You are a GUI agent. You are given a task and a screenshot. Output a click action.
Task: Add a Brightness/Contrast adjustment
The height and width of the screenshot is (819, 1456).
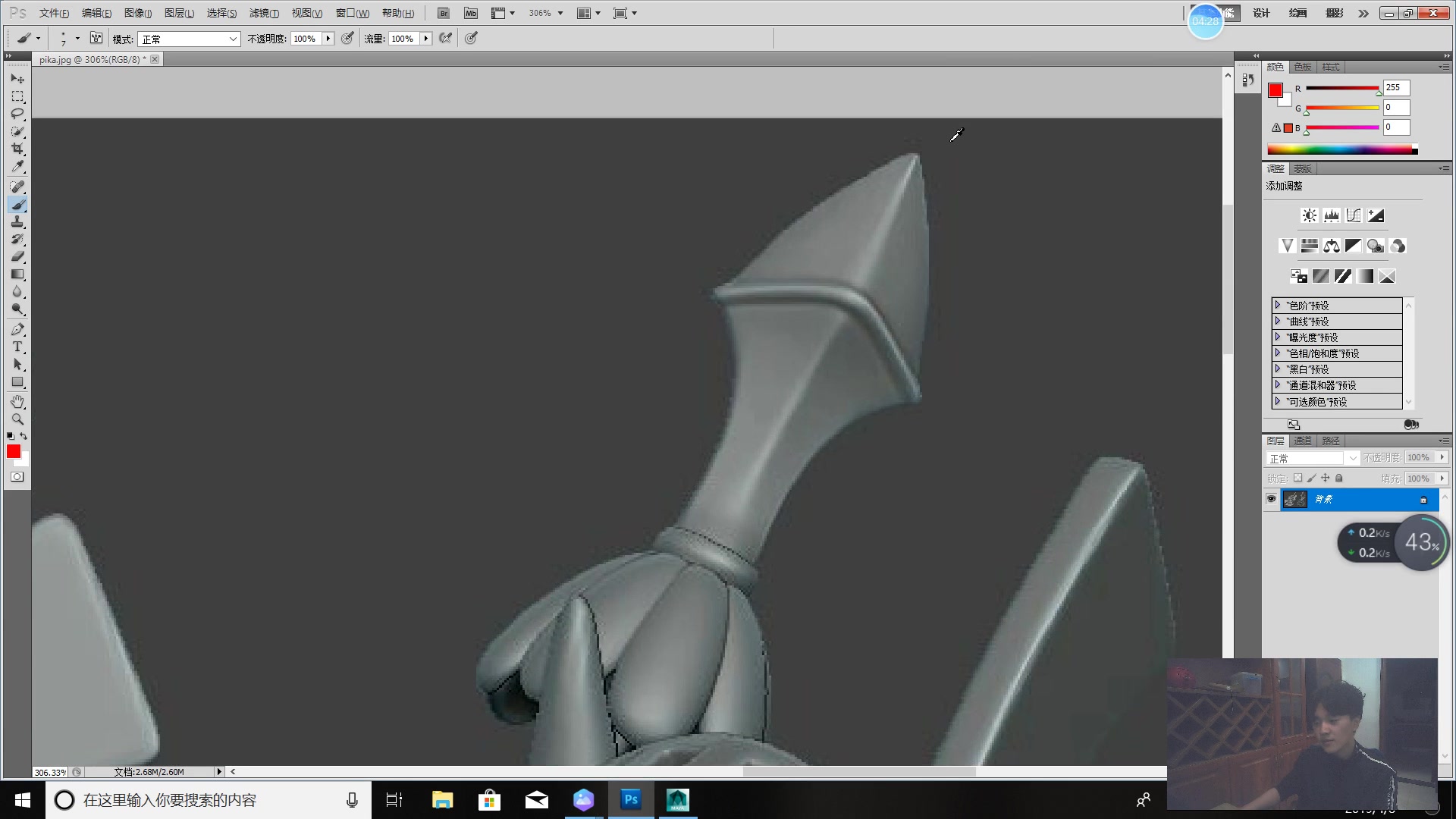pyautogui.click(x=1309, y=216)
